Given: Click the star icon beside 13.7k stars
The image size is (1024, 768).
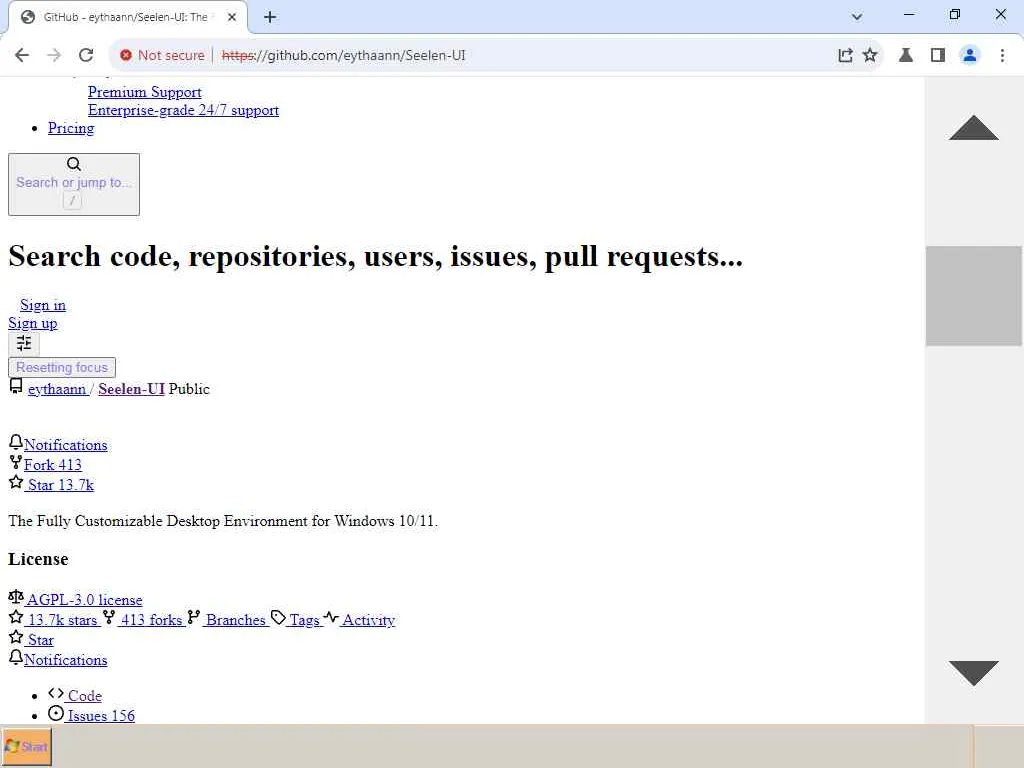Looking at the screenshot, I should click(16, 617).
